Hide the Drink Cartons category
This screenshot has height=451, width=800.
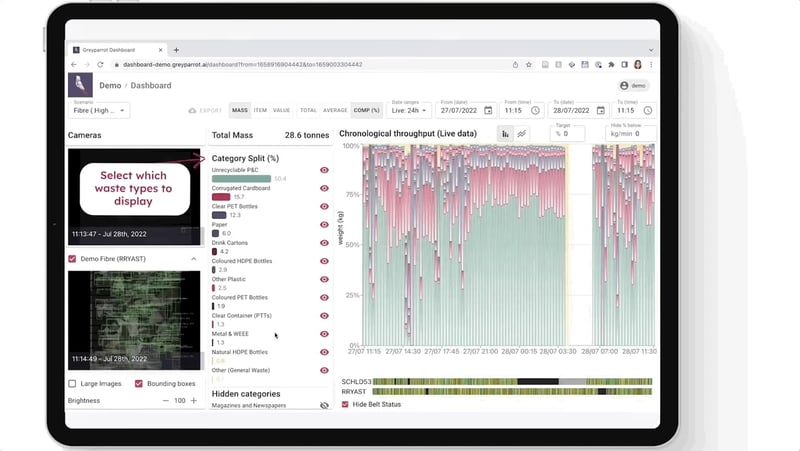324,243
